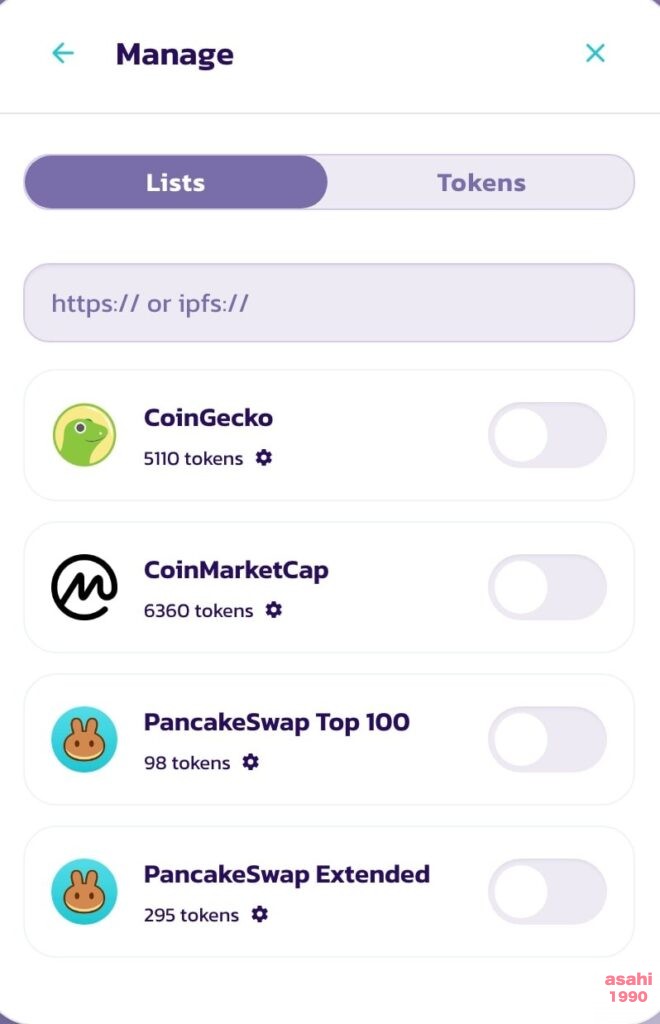The image size is (660, 1024).
Task: Click the PancakeSwap Top 100 bunny logo
Action: point(84,739)
